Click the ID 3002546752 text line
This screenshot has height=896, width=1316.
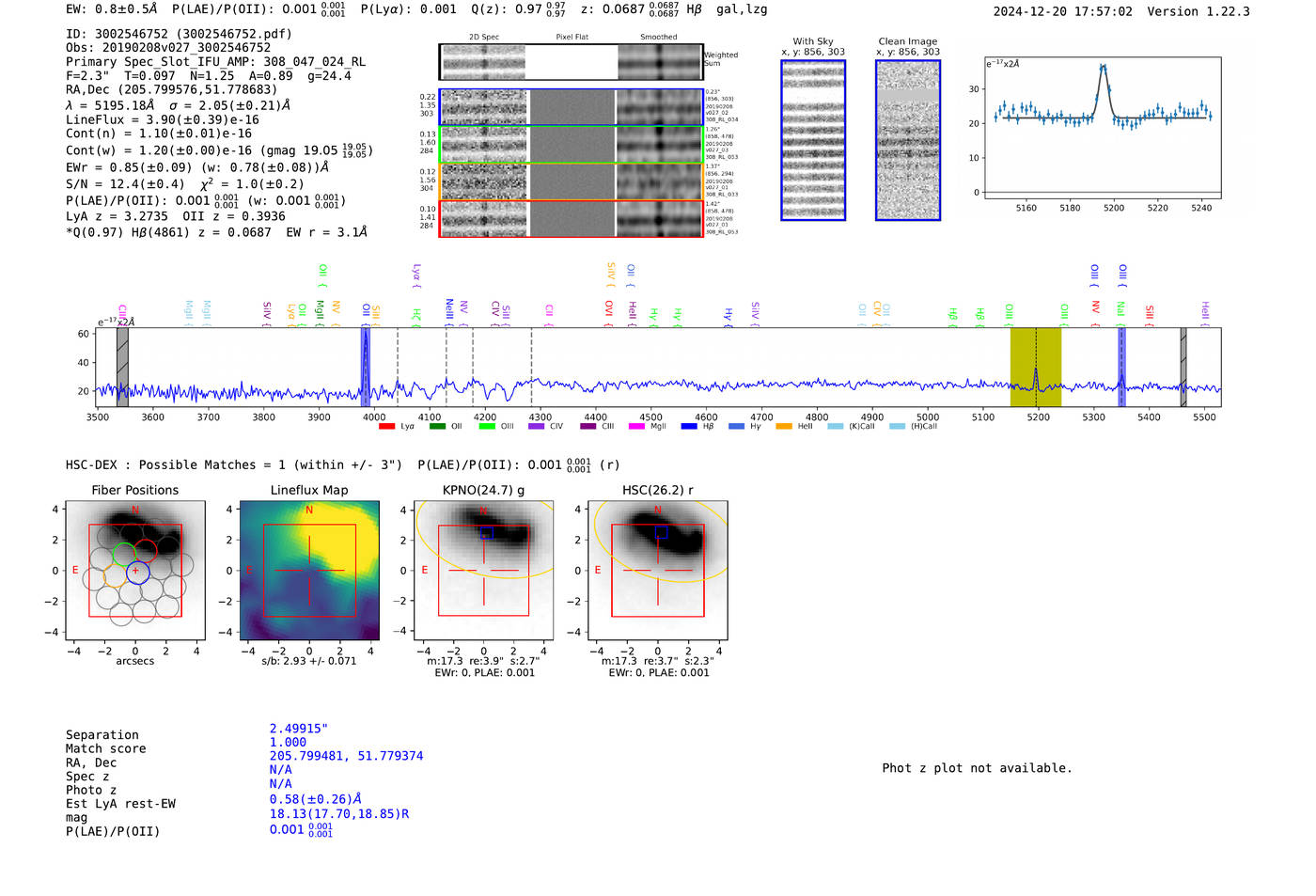pyautogui.click(x=179, y=34)
